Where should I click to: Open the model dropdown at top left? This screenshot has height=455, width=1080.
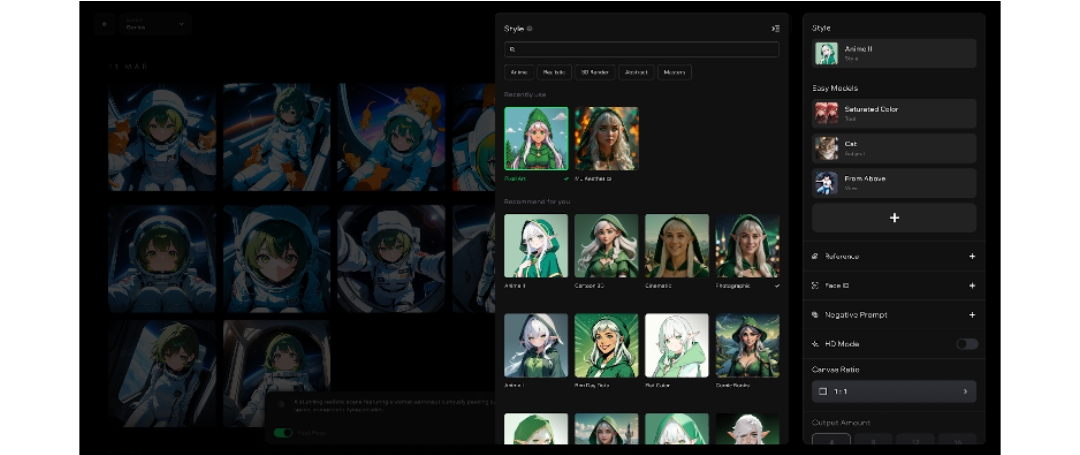tap(155, 24)
